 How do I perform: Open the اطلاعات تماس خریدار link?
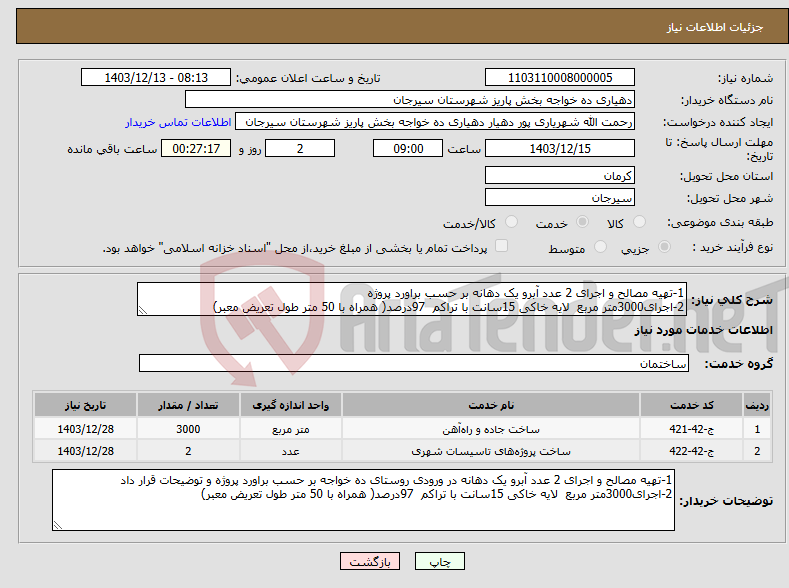coord(178,122)
